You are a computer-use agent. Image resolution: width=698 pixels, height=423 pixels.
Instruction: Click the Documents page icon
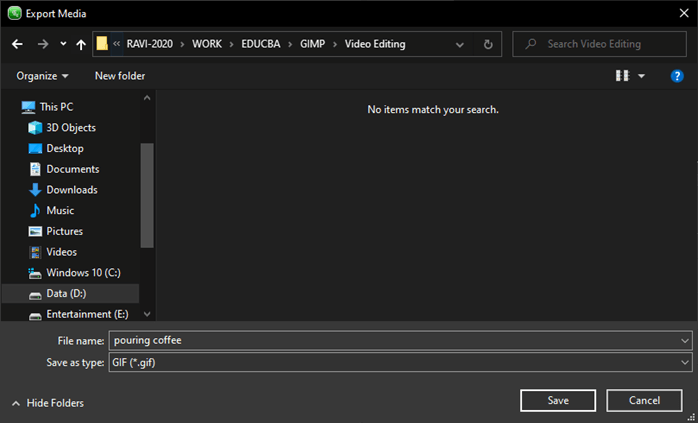click(35, 169)
